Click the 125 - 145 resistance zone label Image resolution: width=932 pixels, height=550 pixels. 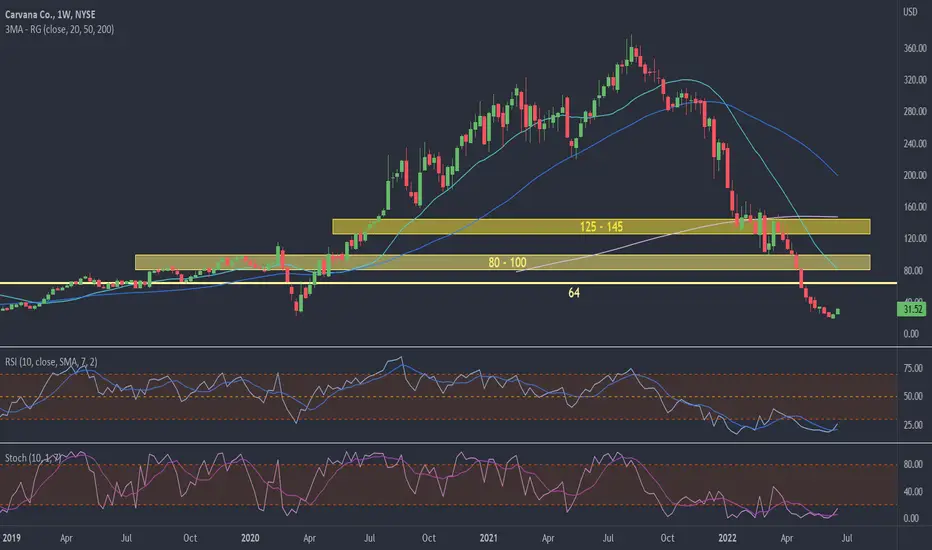click(601, 227)
